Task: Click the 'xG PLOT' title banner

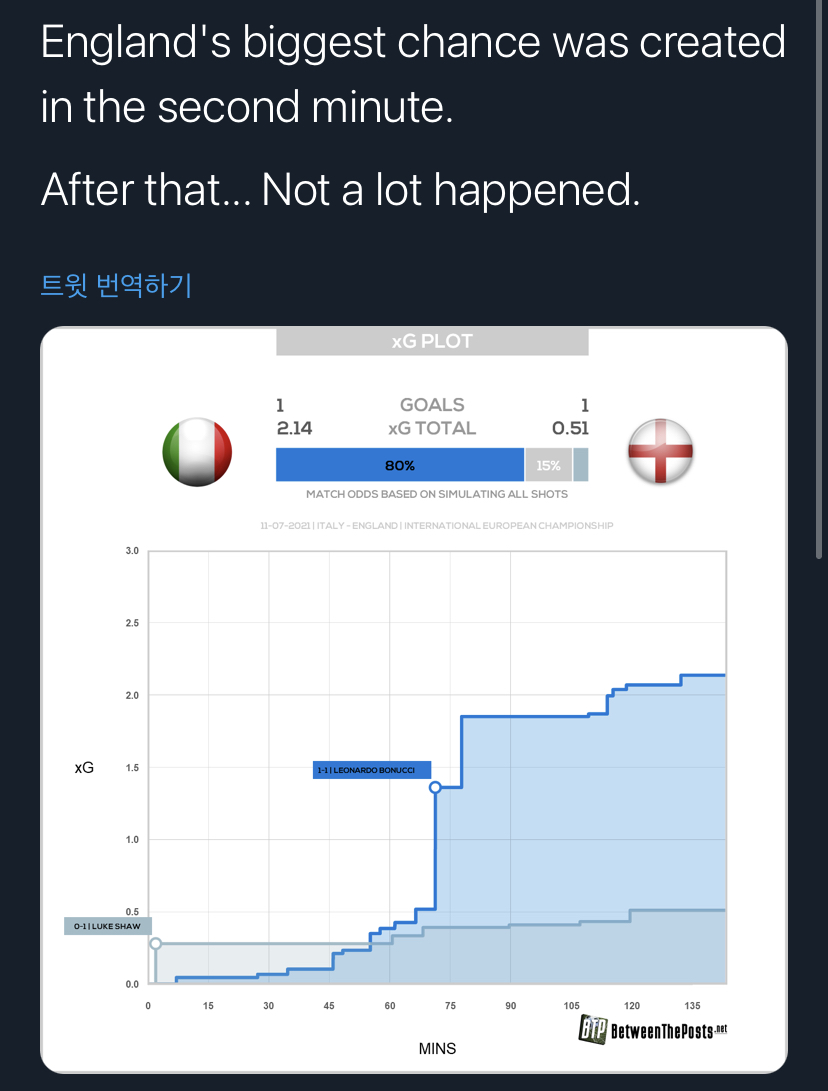Action: (x=432, y=341)
